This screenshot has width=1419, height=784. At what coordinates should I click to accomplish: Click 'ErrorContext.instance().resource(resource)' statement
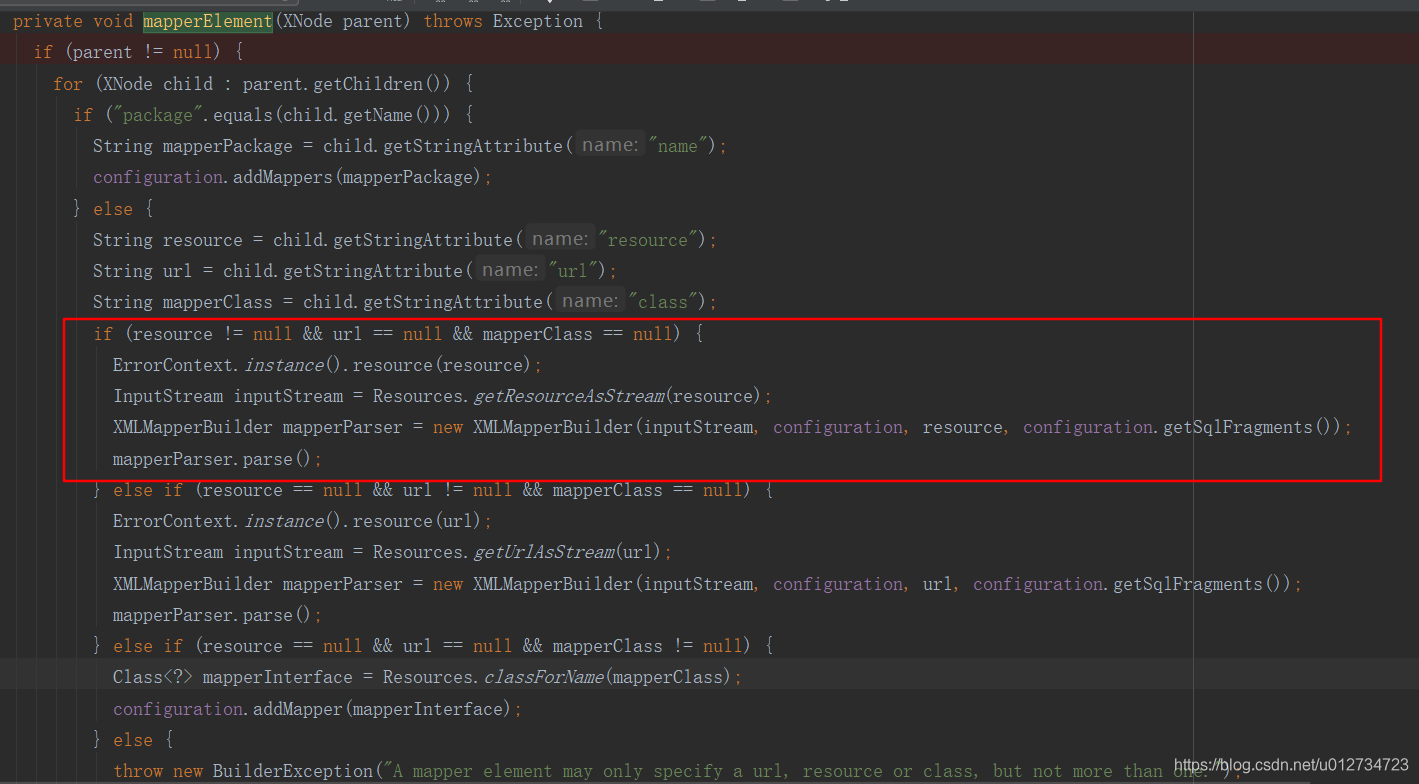(327, 365)
